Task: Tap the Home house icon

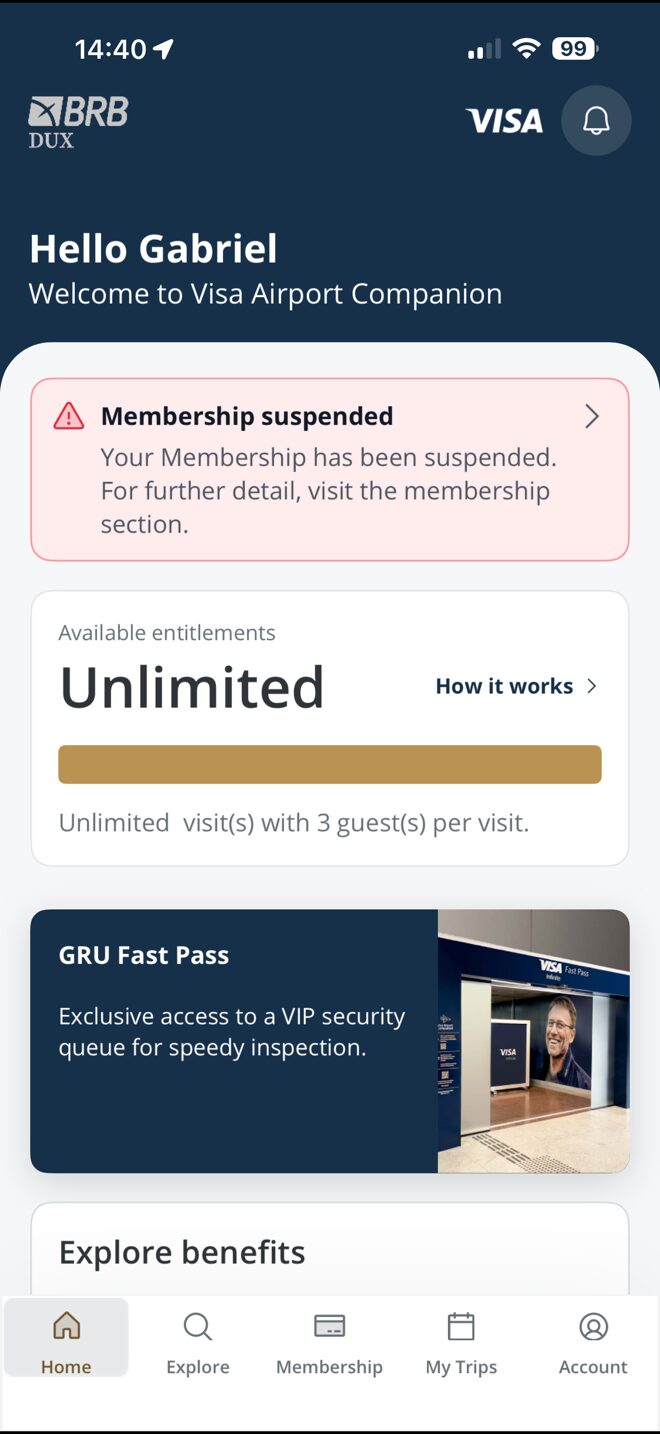Action: tap(66, 1326)
